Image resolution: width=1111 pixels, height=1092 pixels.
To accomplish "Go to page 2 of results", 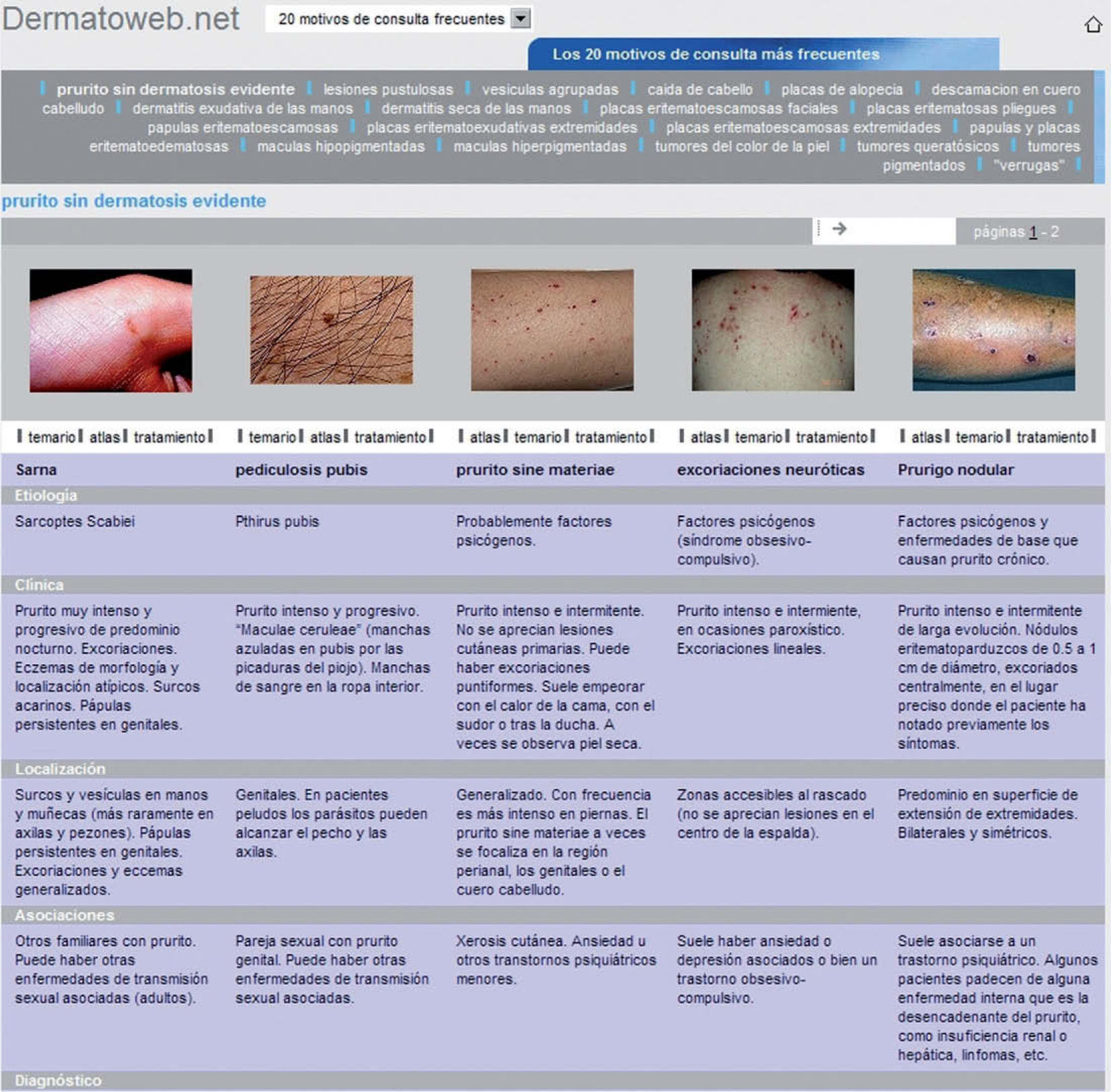I will tap(1055, 232).
